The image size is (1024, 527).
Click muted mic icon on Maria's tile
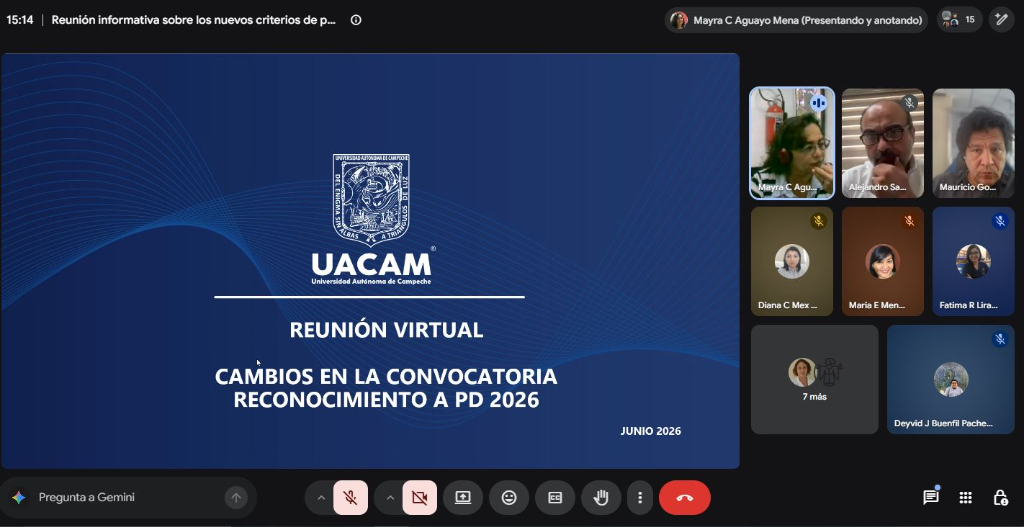(x=908, y=221)
